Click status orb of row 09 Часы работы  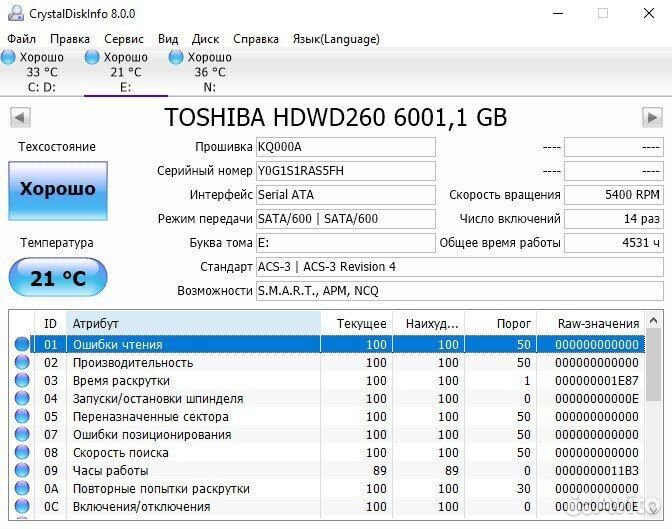click(22, 470)
